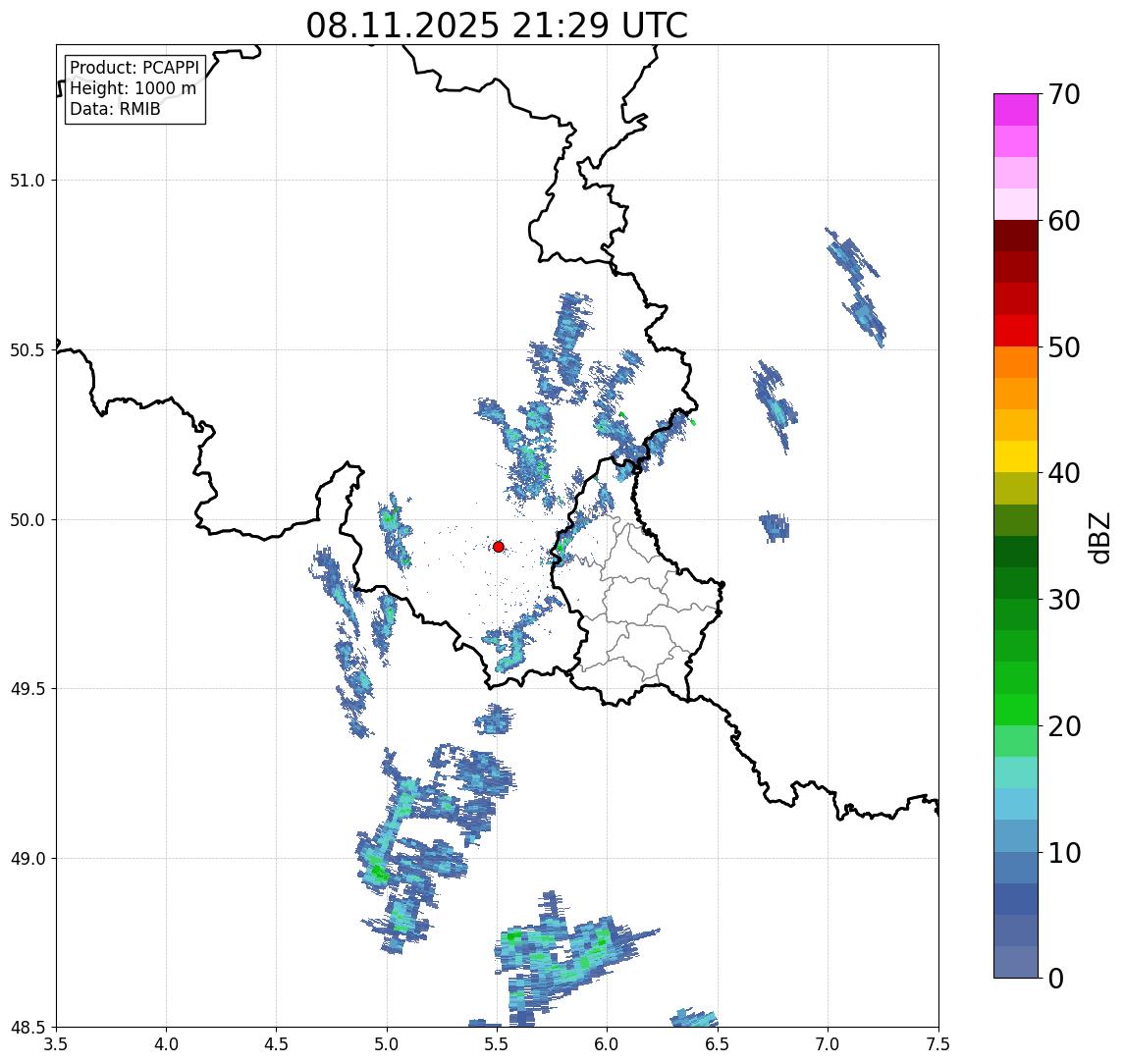Click the latitude axis label 50.5
This screenshot has width=1124, height=1064.
(27, 350)
